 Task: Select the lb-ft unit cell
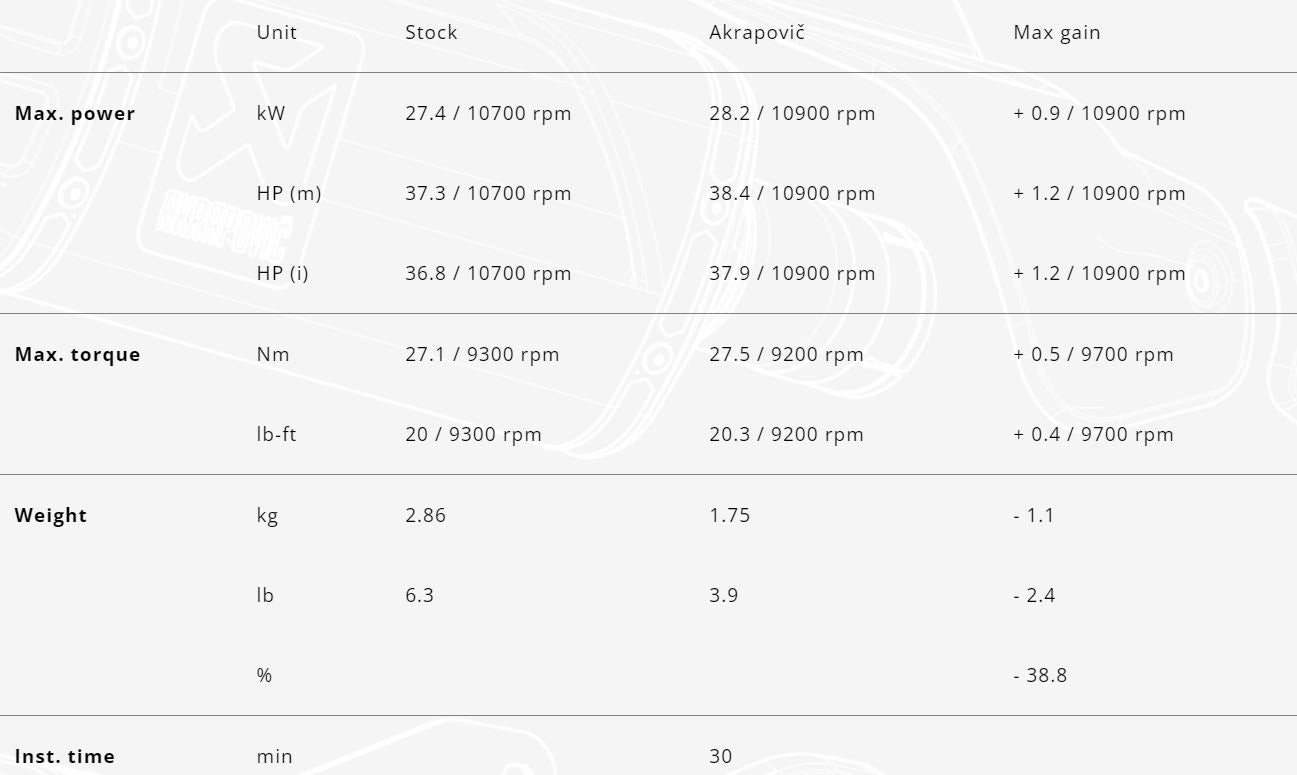pyautogui.click(x=277, y=435)
